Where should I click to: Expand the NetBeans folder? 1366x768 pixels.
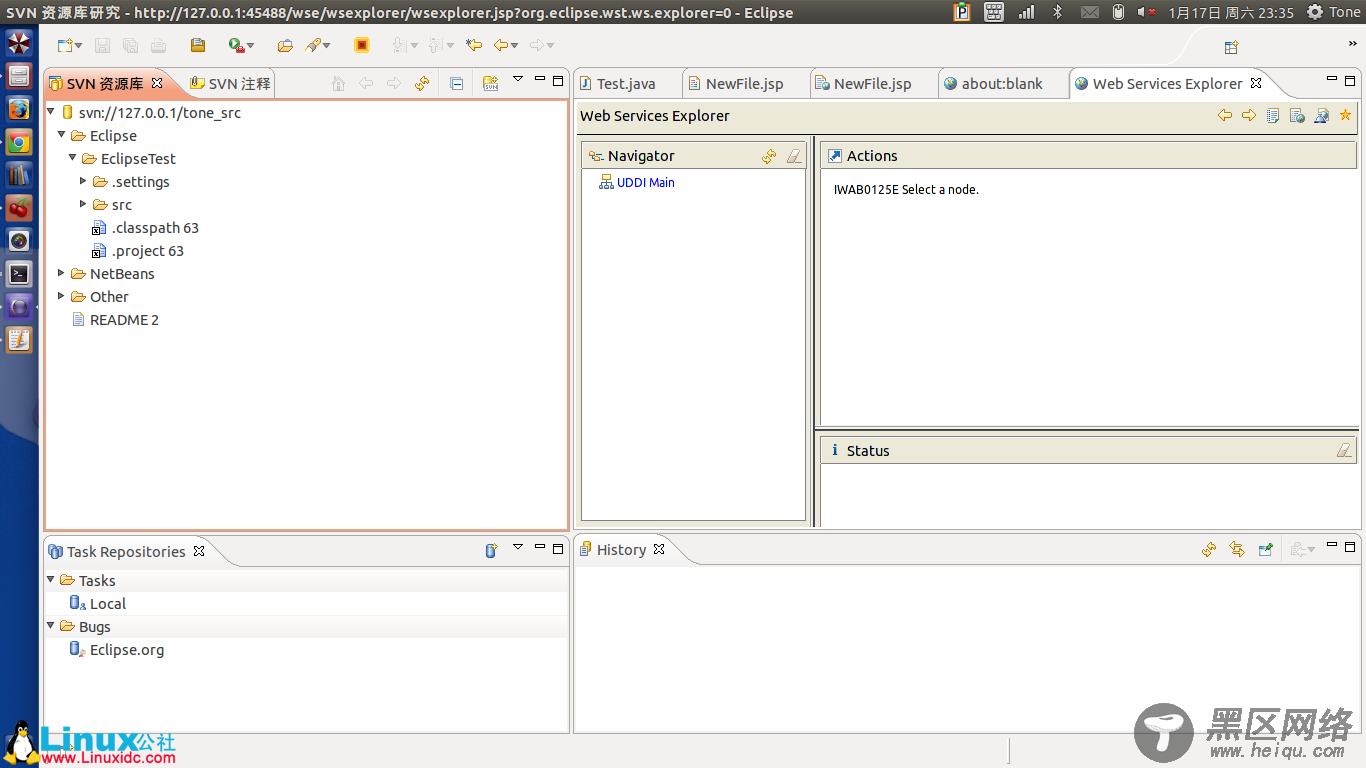tap(62, 273)
